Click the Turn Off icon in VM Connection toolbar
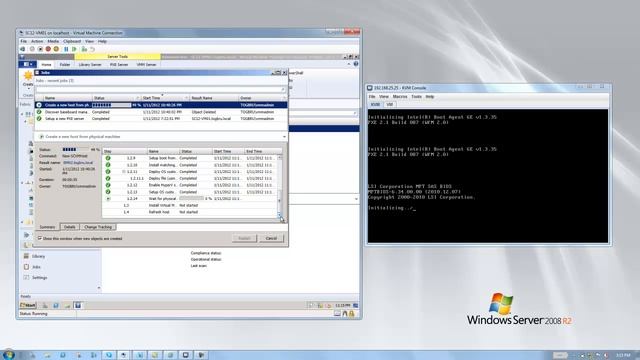Image resolution: width=640 pixels, height=360 pixels. tap(40, 49)
